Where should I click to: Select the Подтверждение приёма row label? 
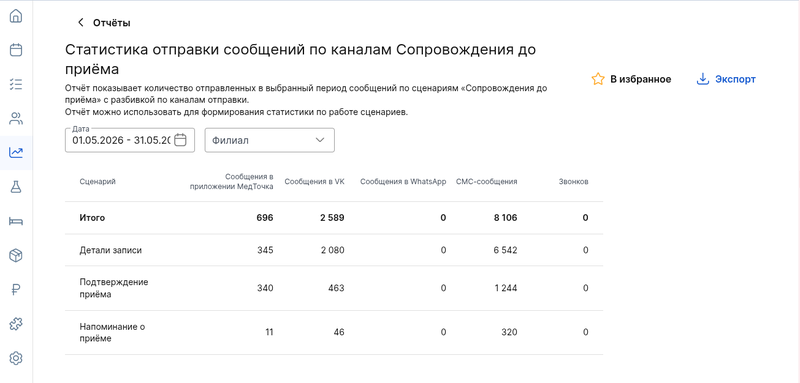tap(114, 288)
